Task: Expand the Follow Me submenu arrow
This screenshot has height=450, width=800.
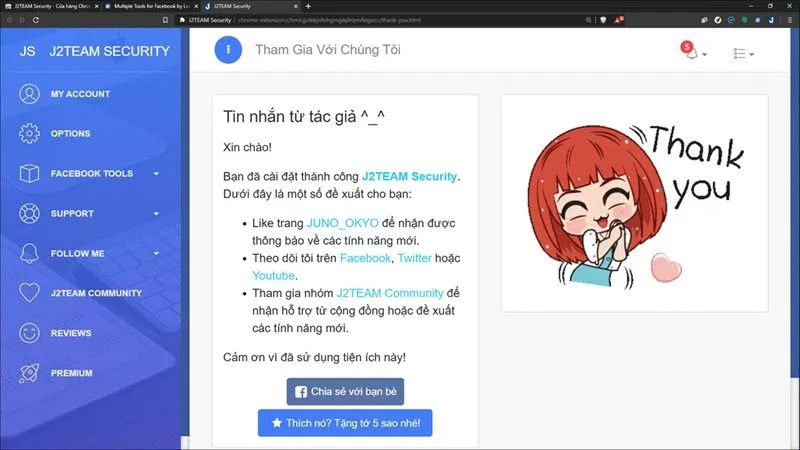Action: [156, 253]
